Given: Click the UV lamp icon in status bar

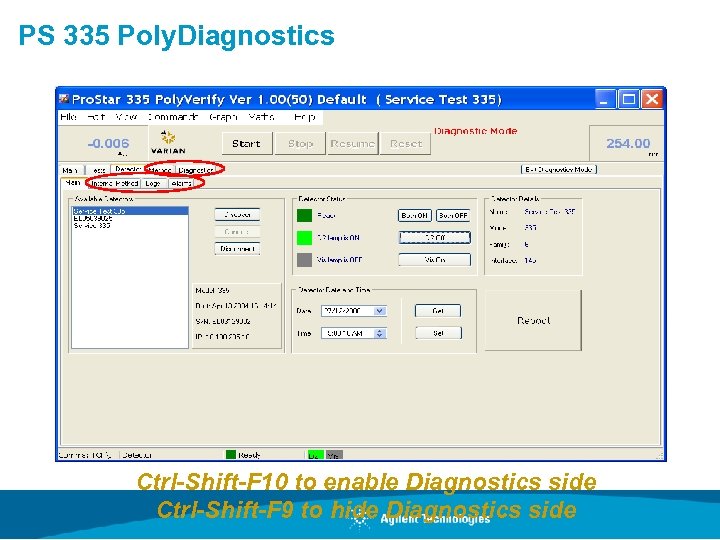Looking at the screenshot, I should (x=315, y=455).
